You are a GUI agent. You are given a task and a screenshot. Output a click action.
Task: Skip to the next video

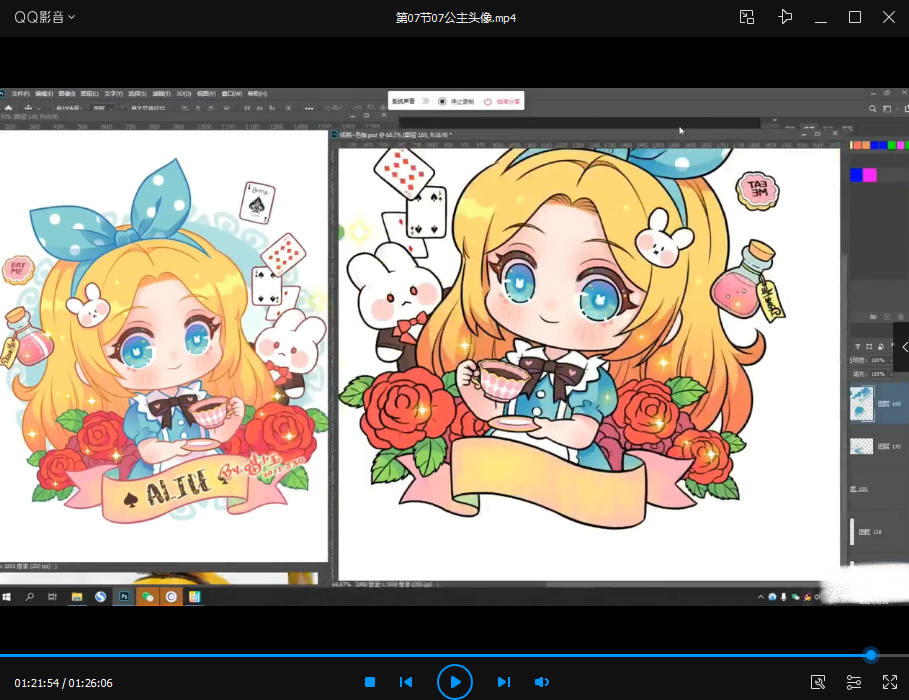504,682
